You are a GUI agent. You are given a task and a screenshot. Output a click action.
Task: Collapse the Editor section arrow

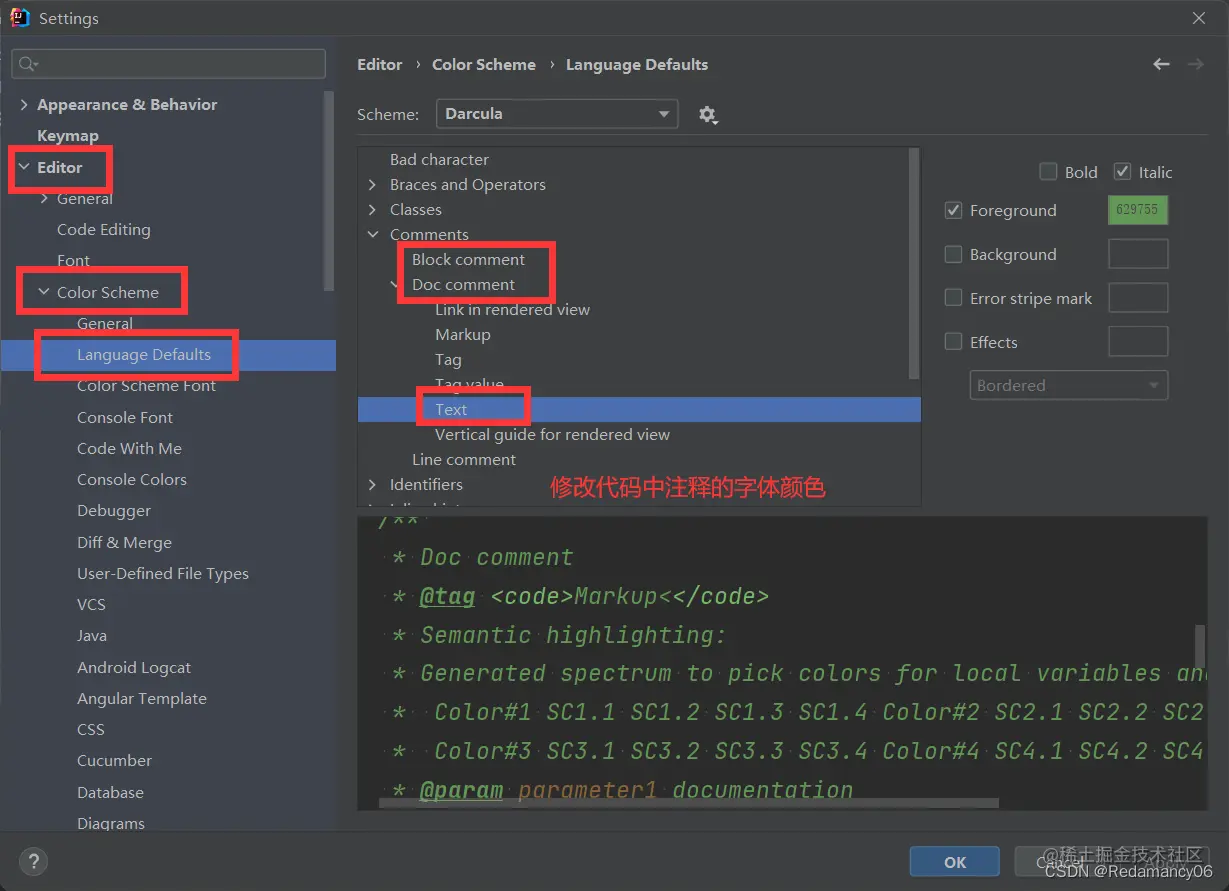click(24, 167)
